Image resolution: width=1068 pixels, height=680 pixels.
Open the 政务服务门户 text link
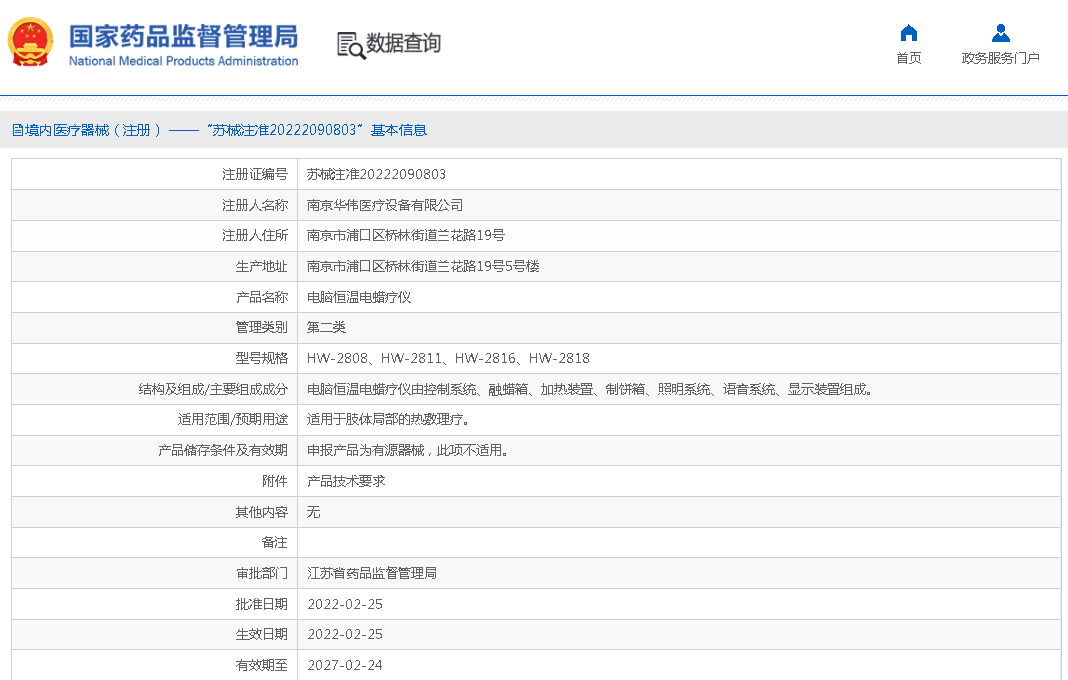(1000, 58)
